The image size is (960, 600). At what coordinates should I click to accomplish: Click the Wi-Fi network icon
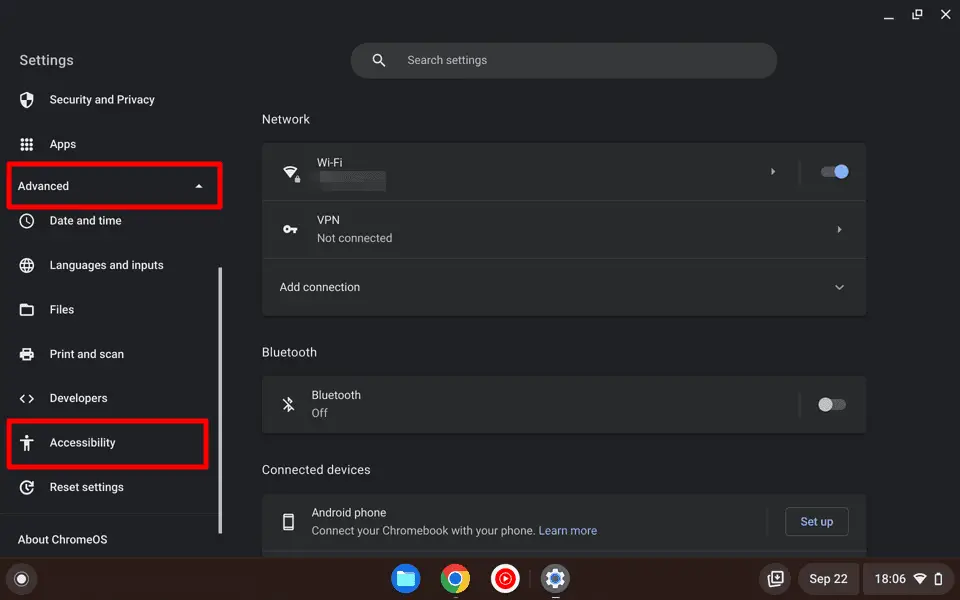(290, 171)
